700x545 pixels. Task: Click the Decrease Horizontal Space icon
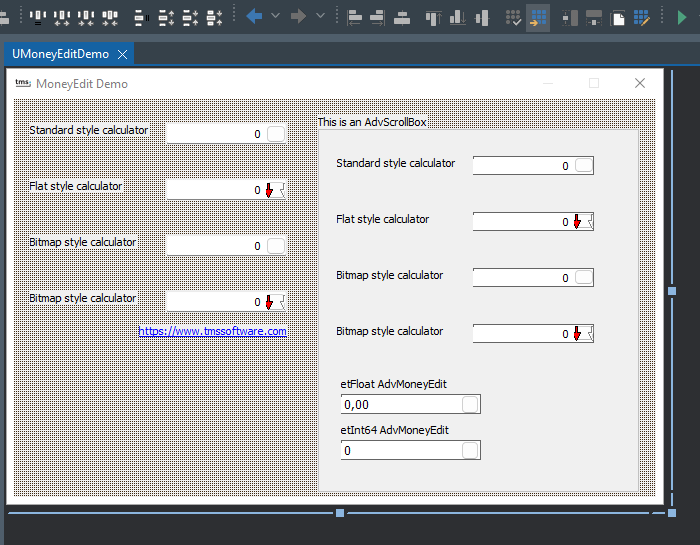(86, 17)
